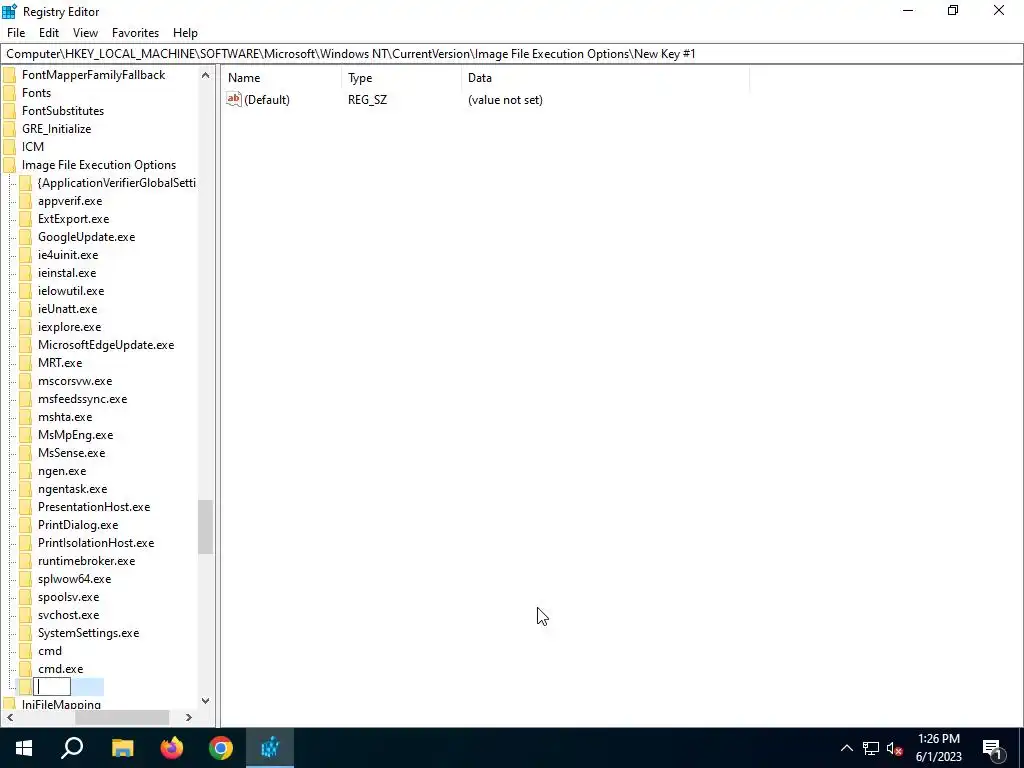Select the ieUnatt.exe key

[67, 309]
